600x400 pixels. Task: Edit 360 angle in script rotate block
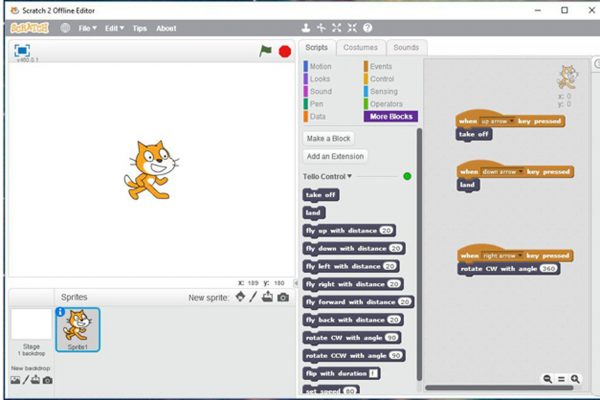pyautogui.click(x=548, y=269)
